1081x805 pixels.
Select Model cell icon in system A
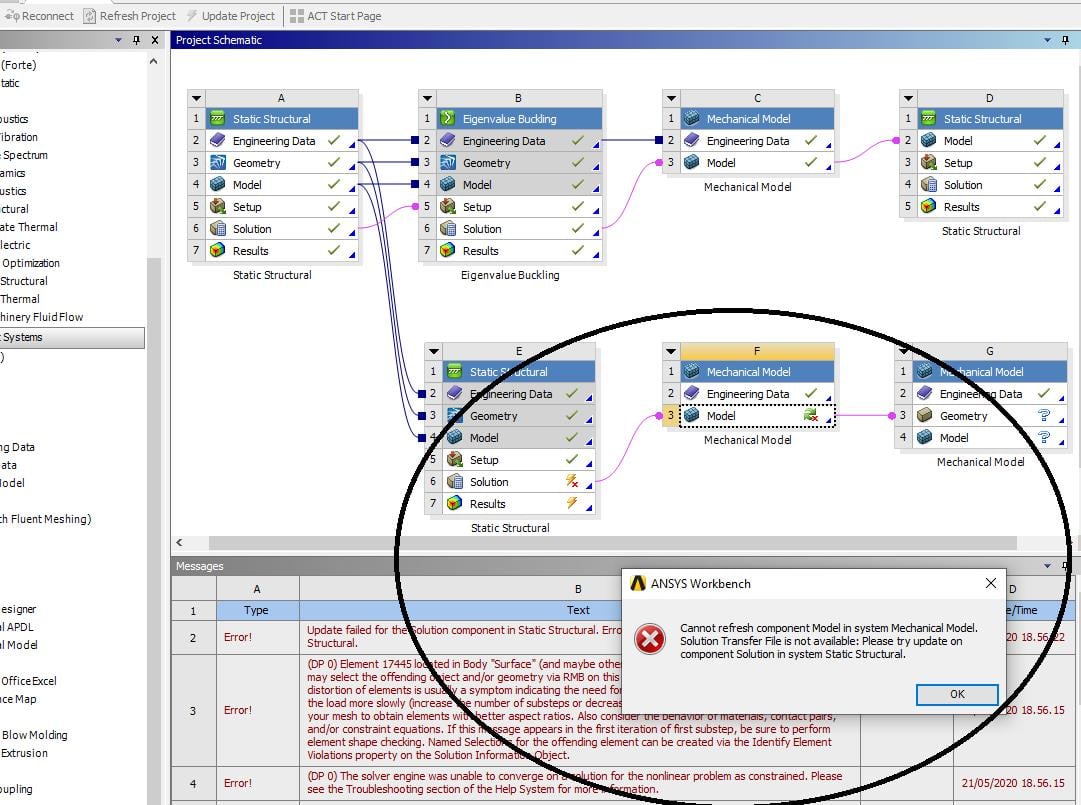pyautogui.click(x=218, y=185)
